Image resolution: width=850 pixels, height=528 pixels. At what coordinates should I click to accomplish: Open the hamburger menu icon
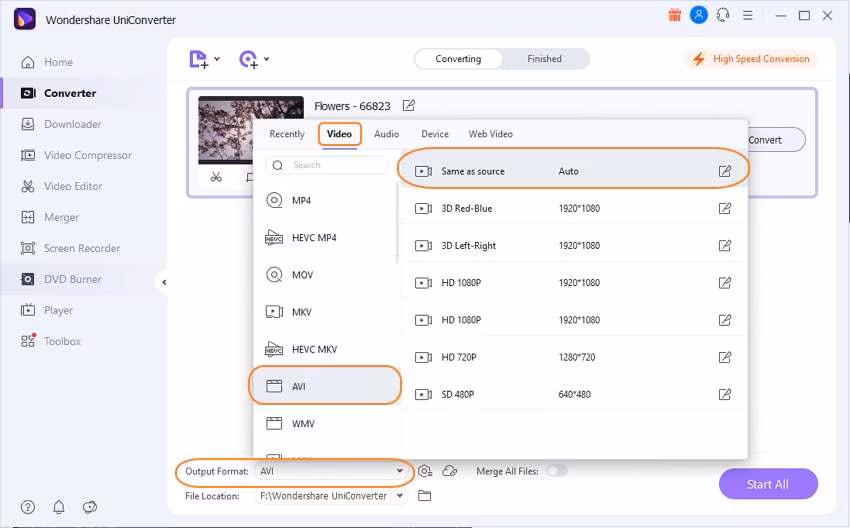(x=748, y=15)
